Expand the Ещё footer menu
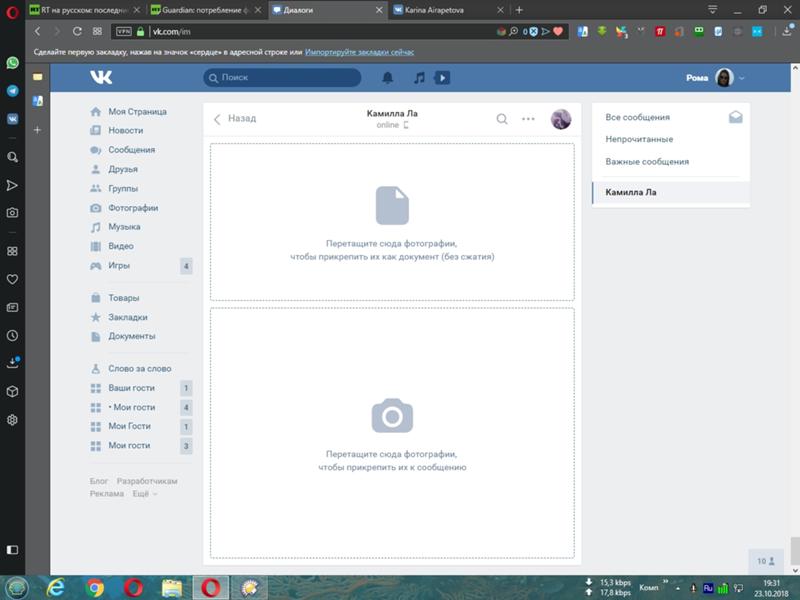Screen dimensions: 800x600 145,494
